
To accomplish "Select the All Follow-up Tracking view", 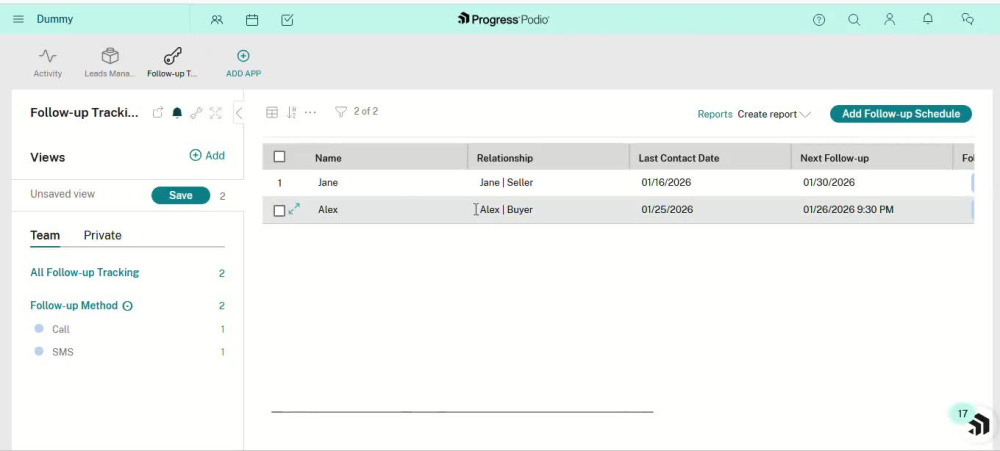I will coord(85,272).
